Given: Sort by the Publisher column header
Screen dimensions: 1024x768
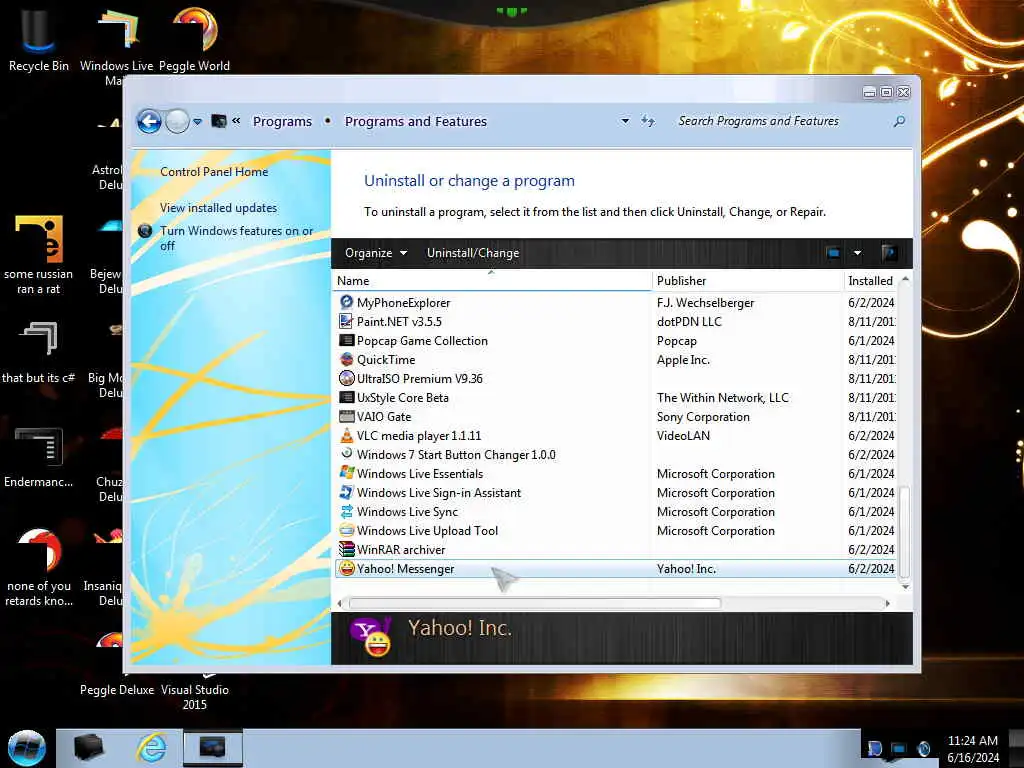Looking at the screenshot, I should (748, 281).
